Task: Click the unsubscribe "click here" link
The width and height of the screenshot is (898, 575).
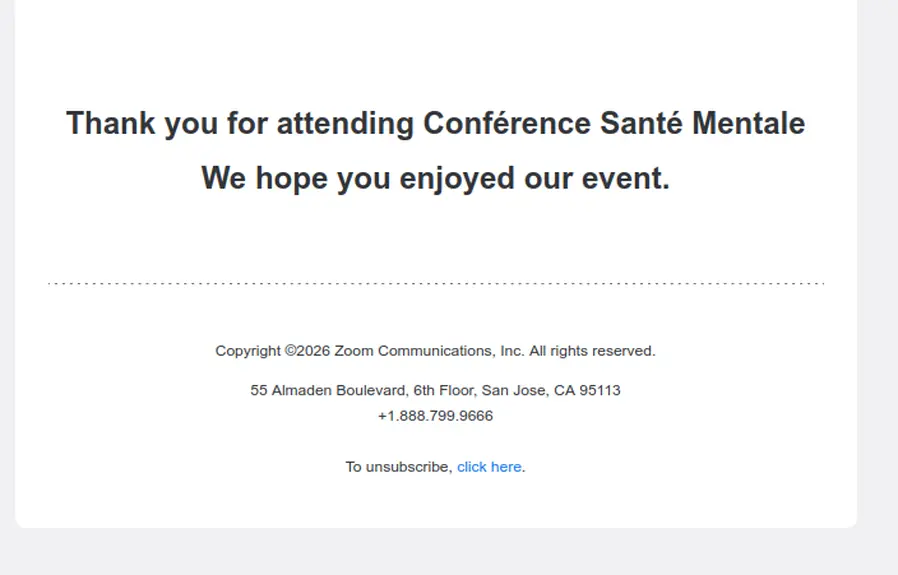Action: pyautogui.click(x=489, y=467)
